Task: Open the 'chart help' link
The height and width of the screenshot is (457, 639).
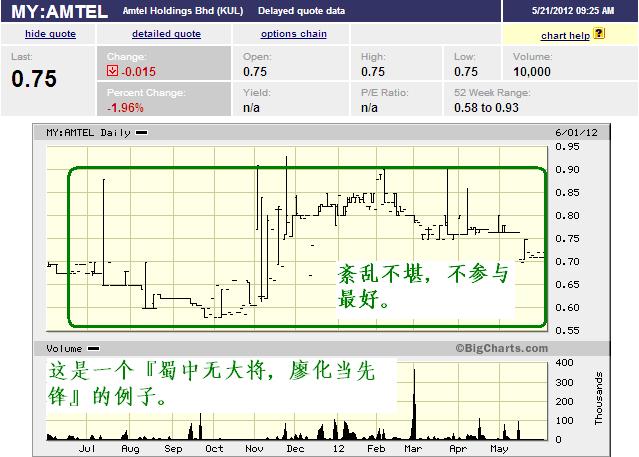Action: coord(565,36)
